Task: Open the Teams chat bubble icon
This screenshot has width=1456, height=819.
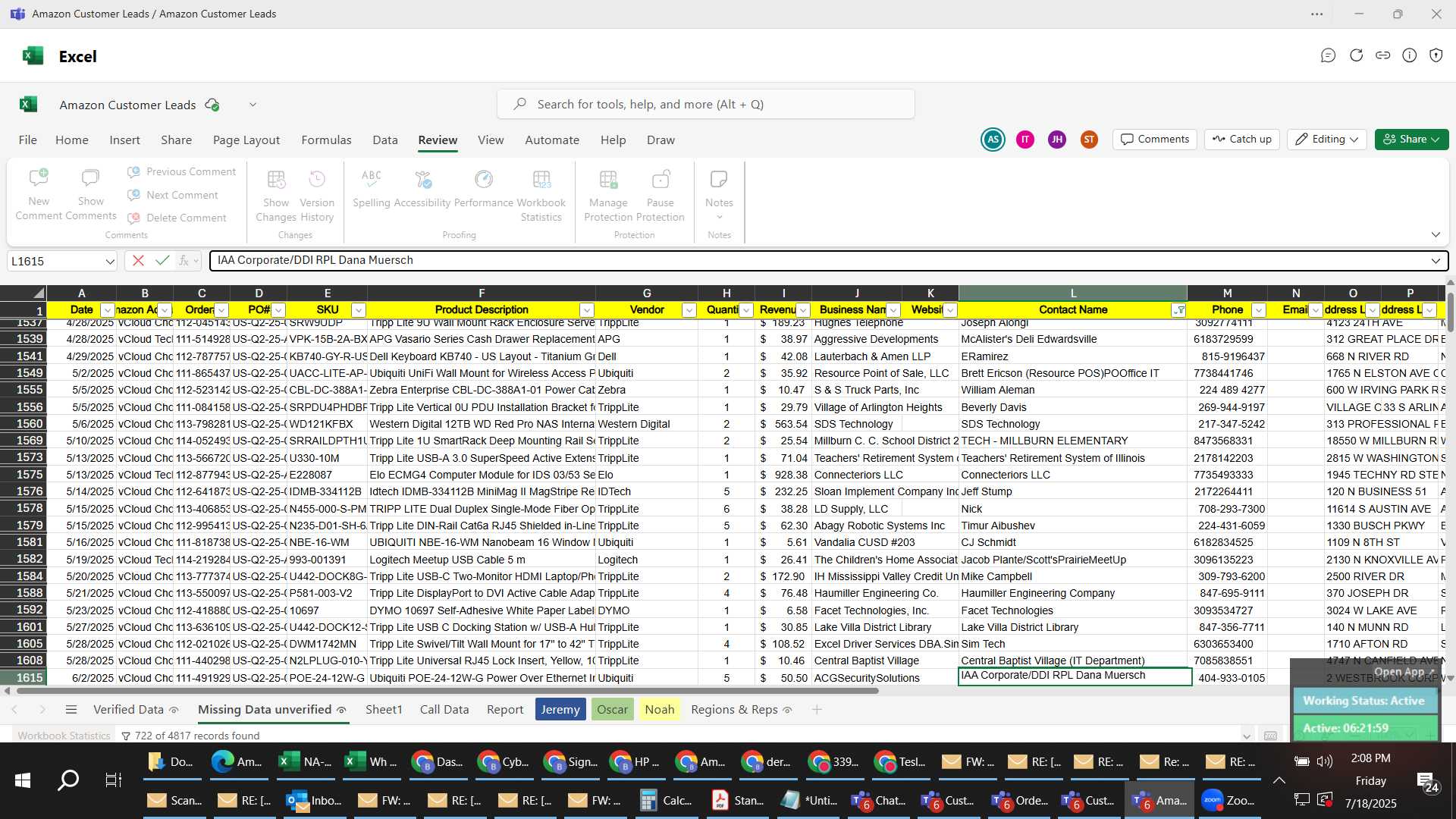Action: pyautogui.click(x=1328, y=55)
